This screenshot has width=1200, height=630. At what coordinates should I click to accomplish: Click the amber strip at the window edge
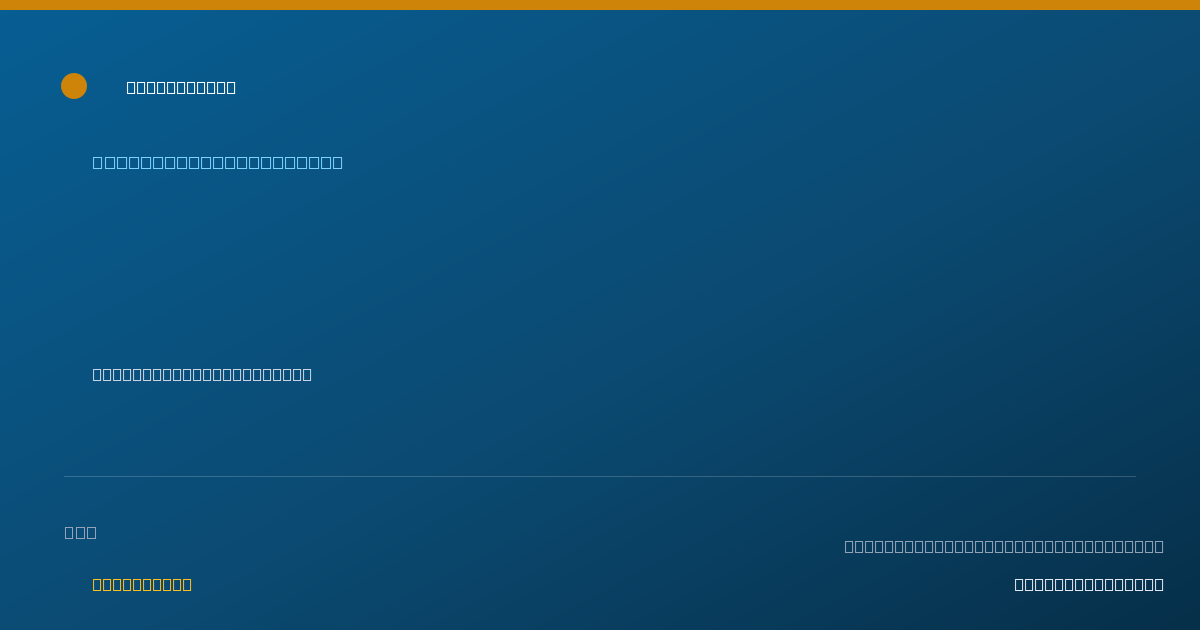coord(600,5)
